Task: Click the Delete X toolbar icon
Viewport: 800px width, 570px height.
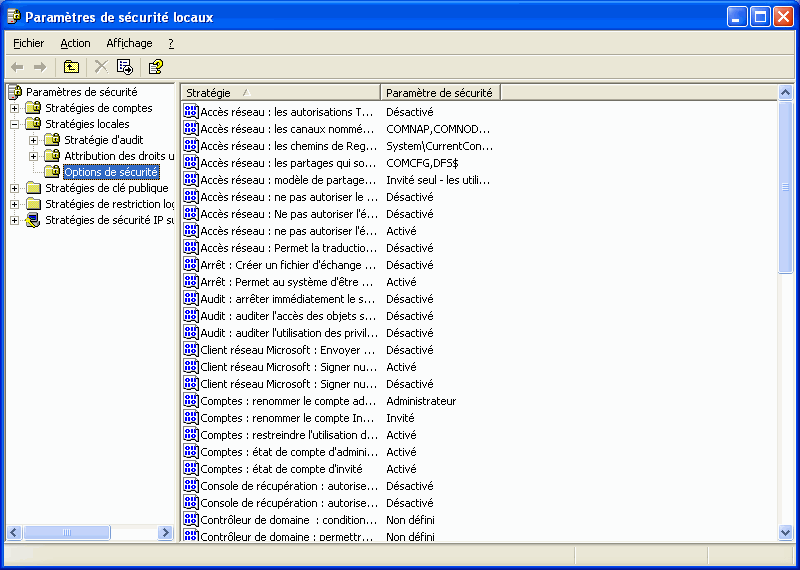Action: pyautogui.click(x=102, y=67)
